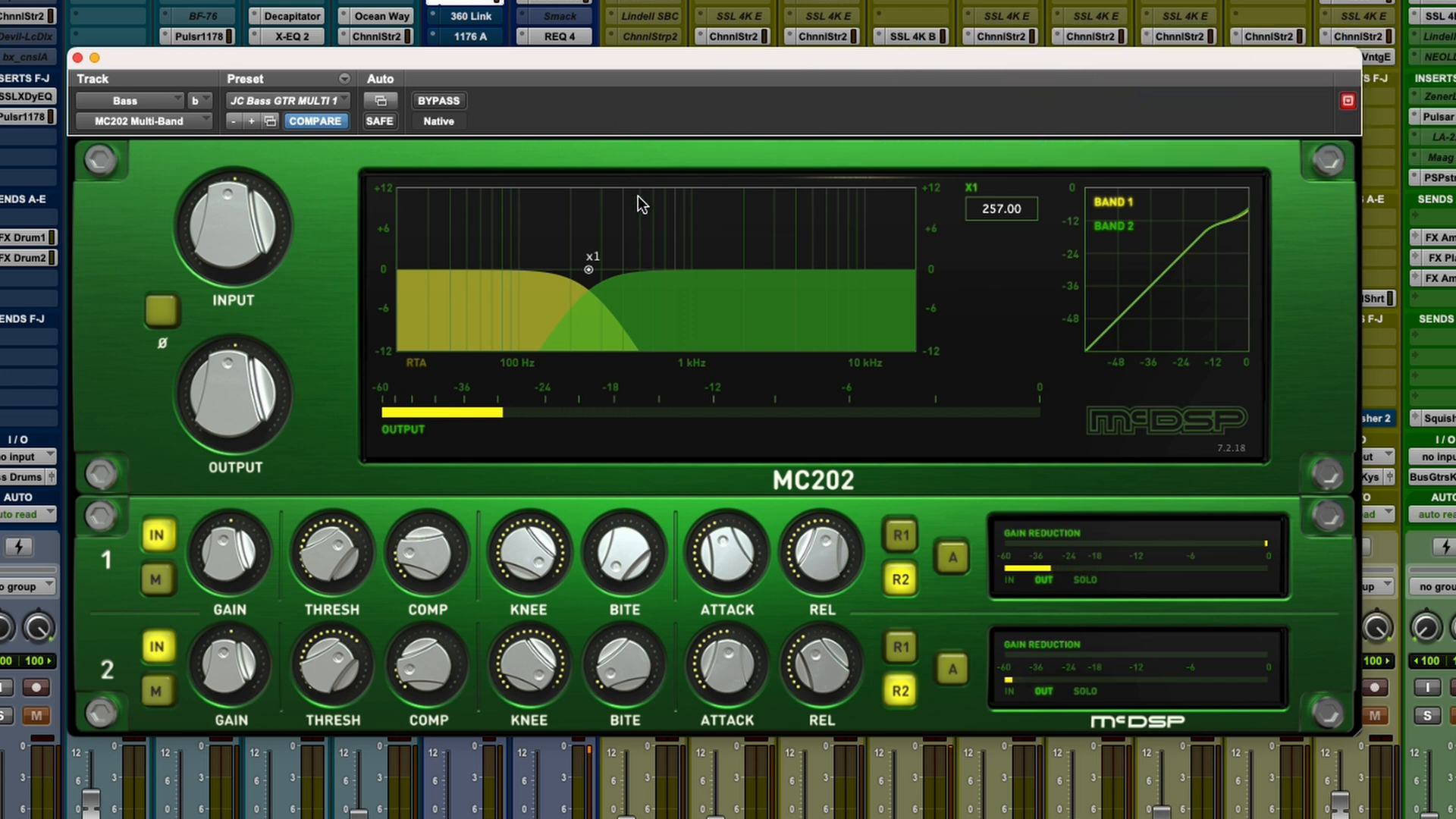Viewport: 1456px width, 819px height.
Task: Click band 2 COMP knob
Action: pyautogui.click(x=427, y=665)
